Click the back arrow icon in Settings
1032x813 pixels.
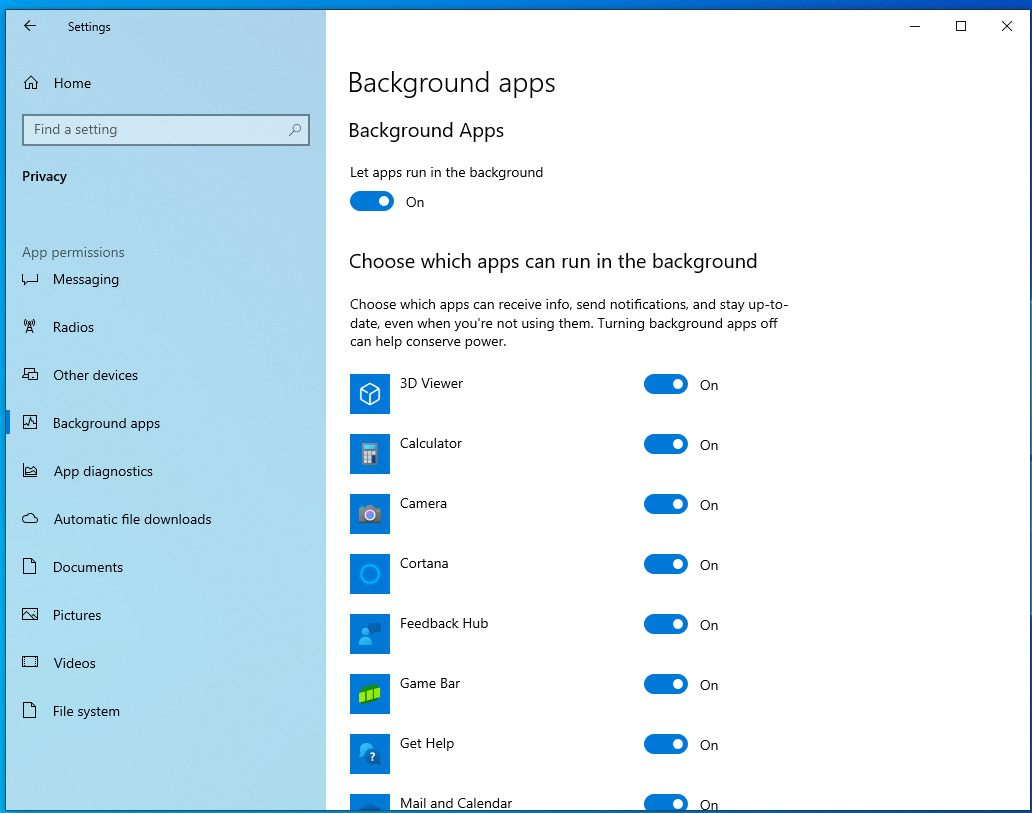tap(30, 26)
